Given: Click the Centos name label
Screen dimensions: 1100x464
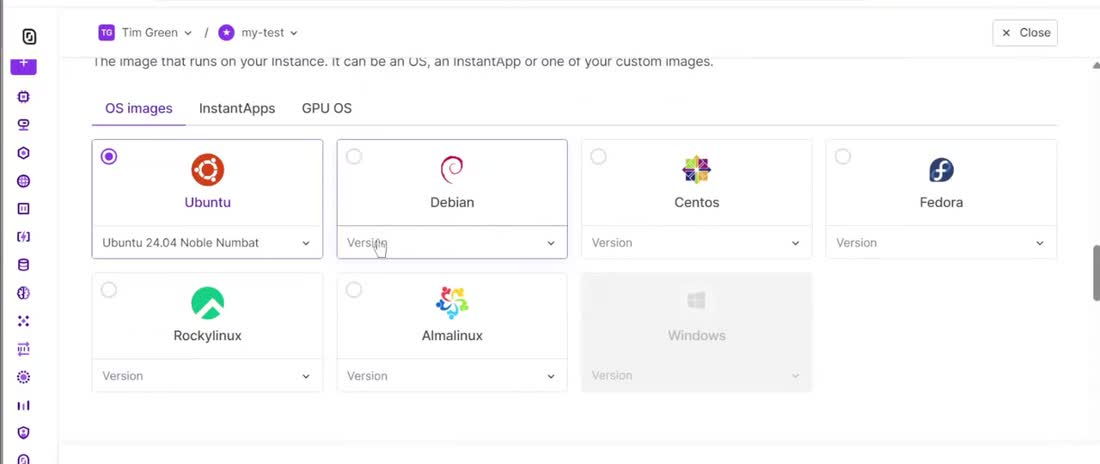Looking at the screenshot, I should coord(697,202).
